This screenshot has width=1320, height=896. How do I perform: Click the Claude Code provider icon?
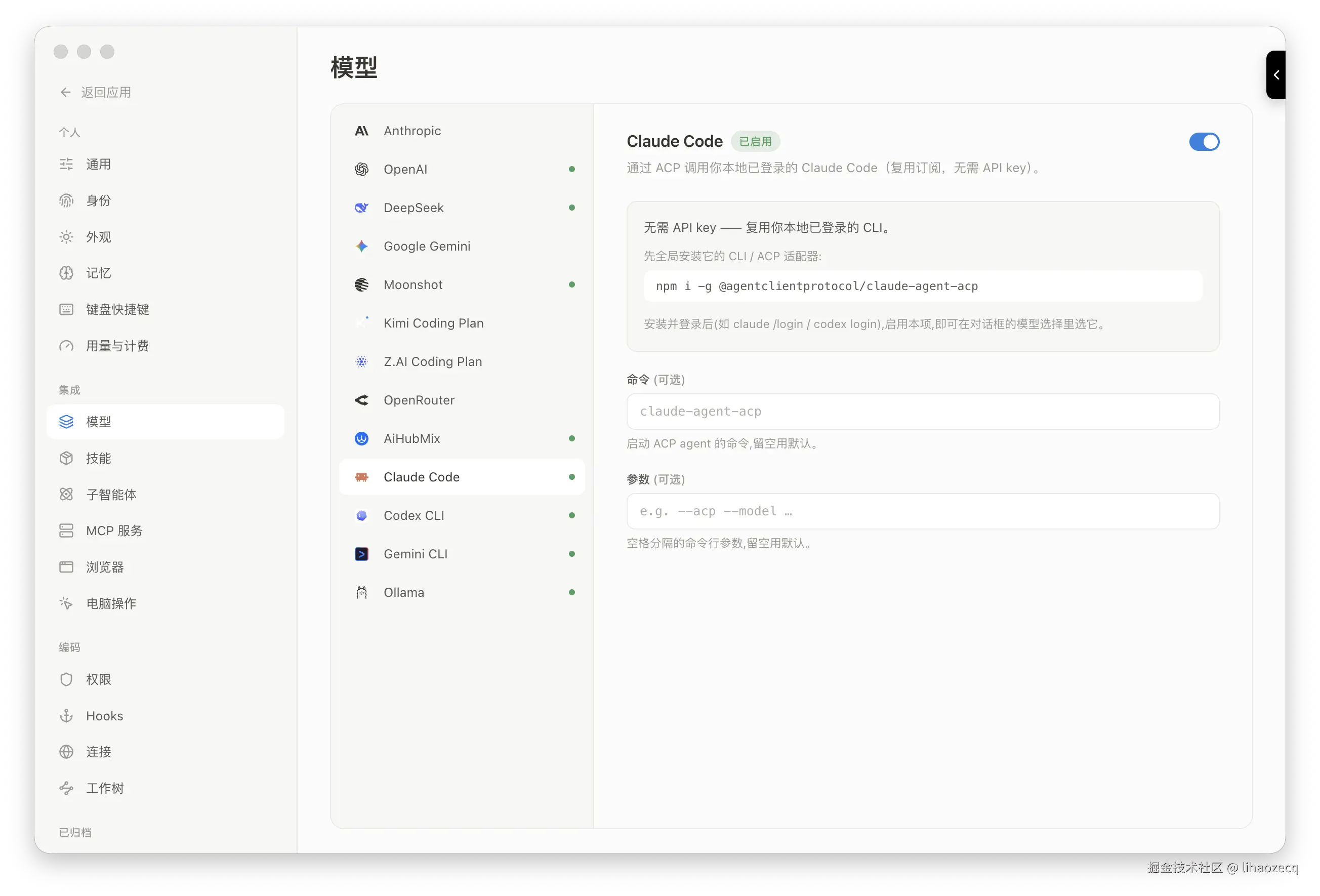click(x=362, y=477)
